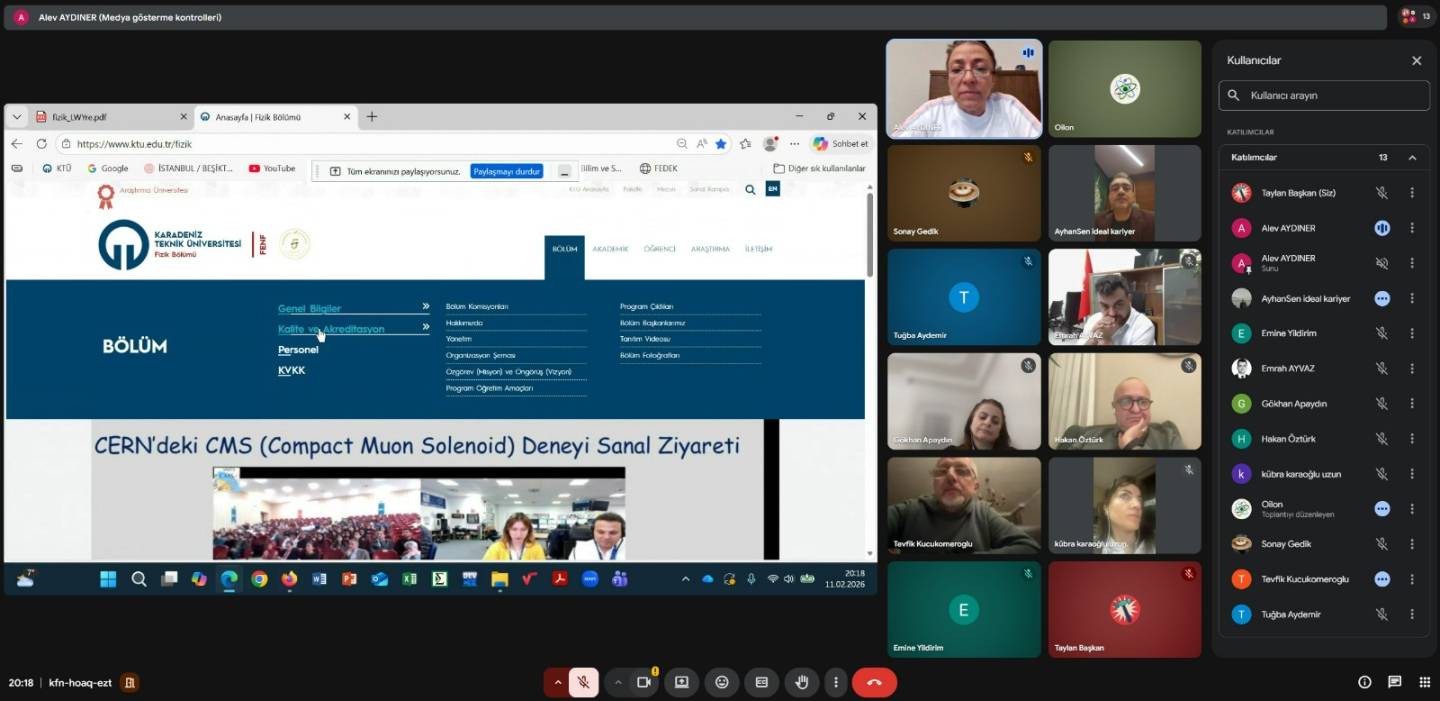The image size is (1440, 701).
Task: Click the muted mic icon next to Emine Yildirim
Action: tap(1381, 333)
